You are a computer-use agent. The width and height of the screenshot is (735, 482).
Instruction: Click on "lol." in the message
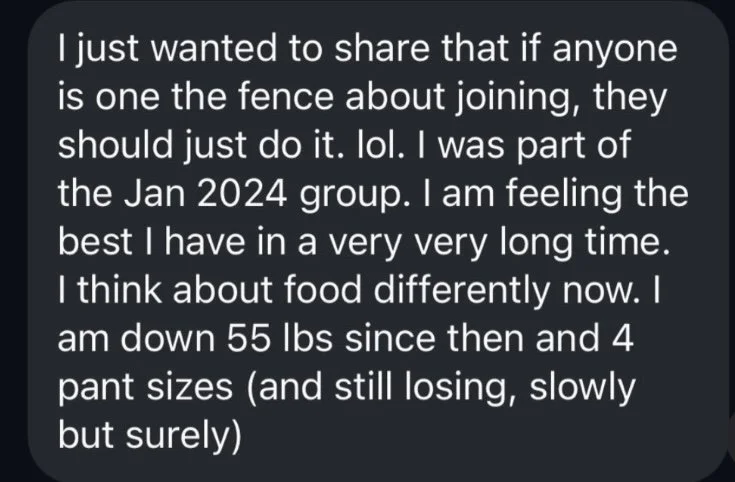click(381, 145)
